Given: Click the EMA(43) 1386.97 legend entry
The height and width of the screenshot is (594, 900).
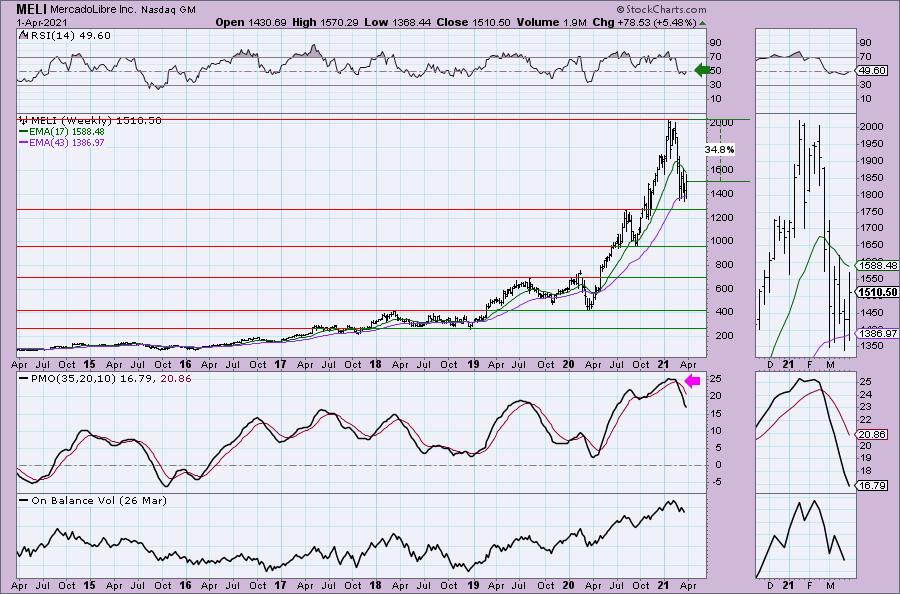Looking at the screenshot, I should 67,142.
